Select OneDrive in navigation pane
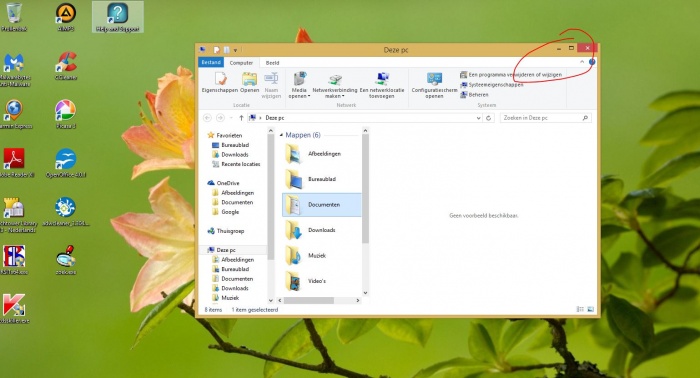 (x=223, y=183)
